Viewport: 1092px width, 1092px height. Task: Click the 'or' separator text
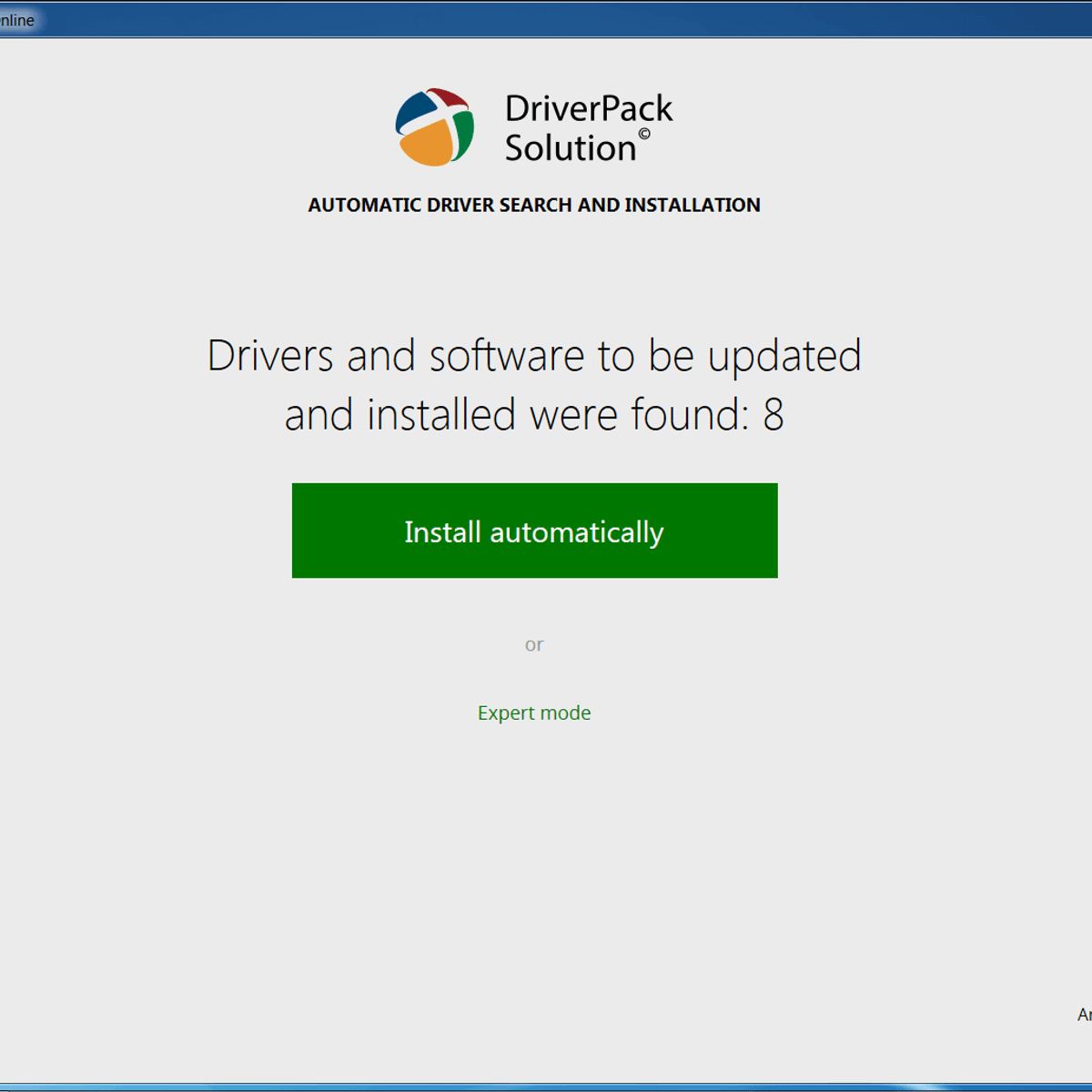[534, 644]
